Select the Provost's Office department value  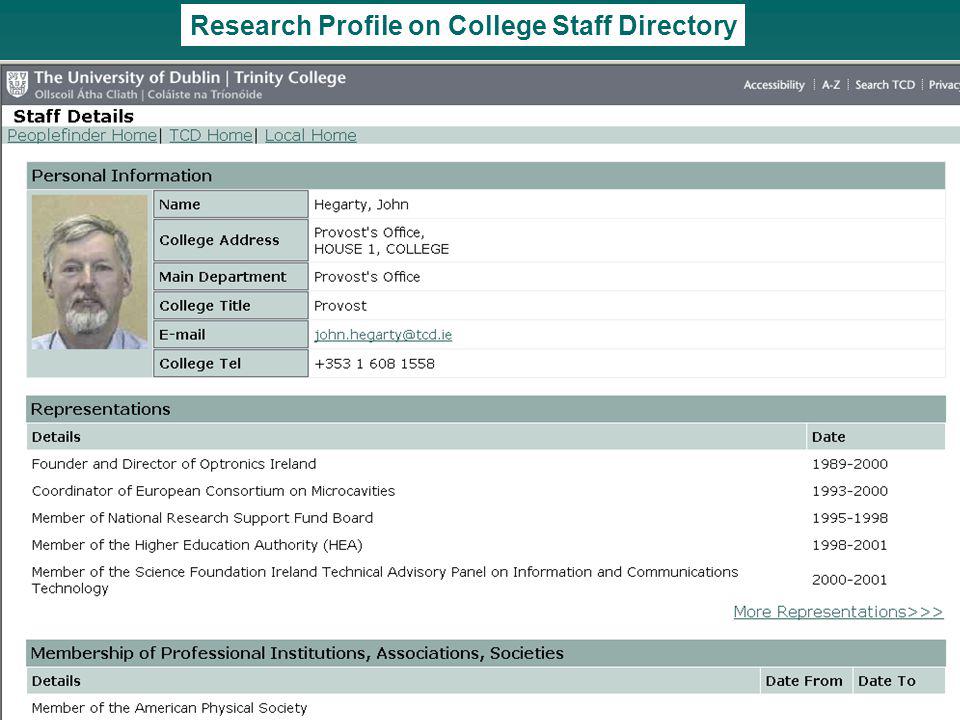tap(367, 277)
